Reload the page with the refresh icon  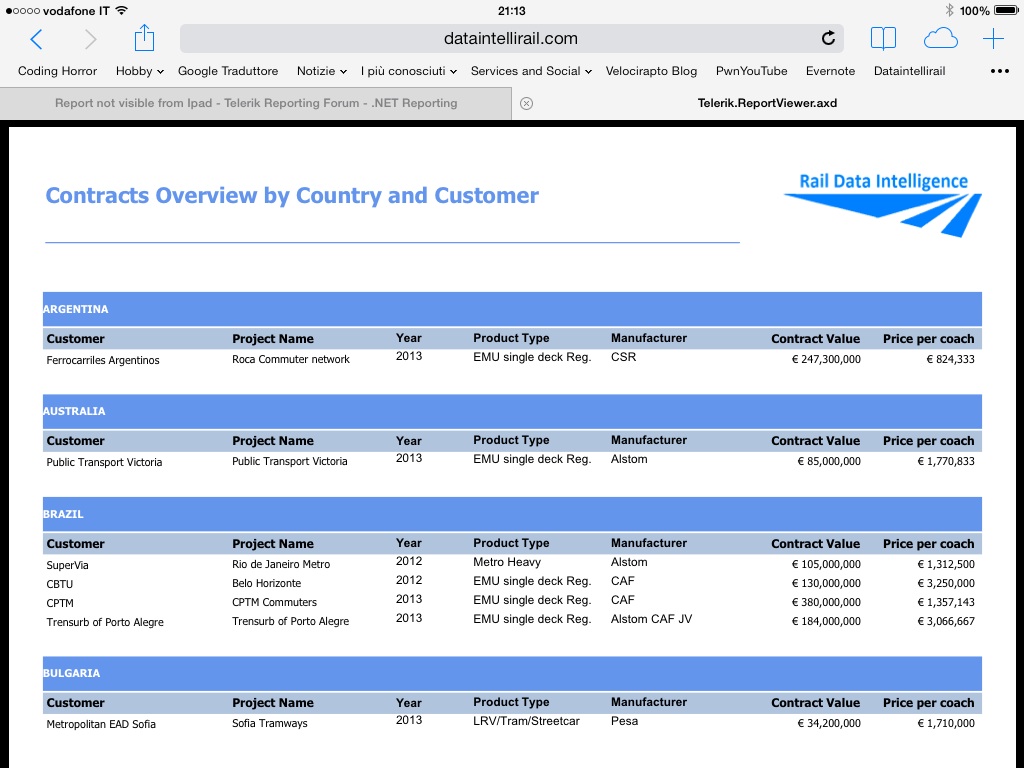click(x=828, y=39)
